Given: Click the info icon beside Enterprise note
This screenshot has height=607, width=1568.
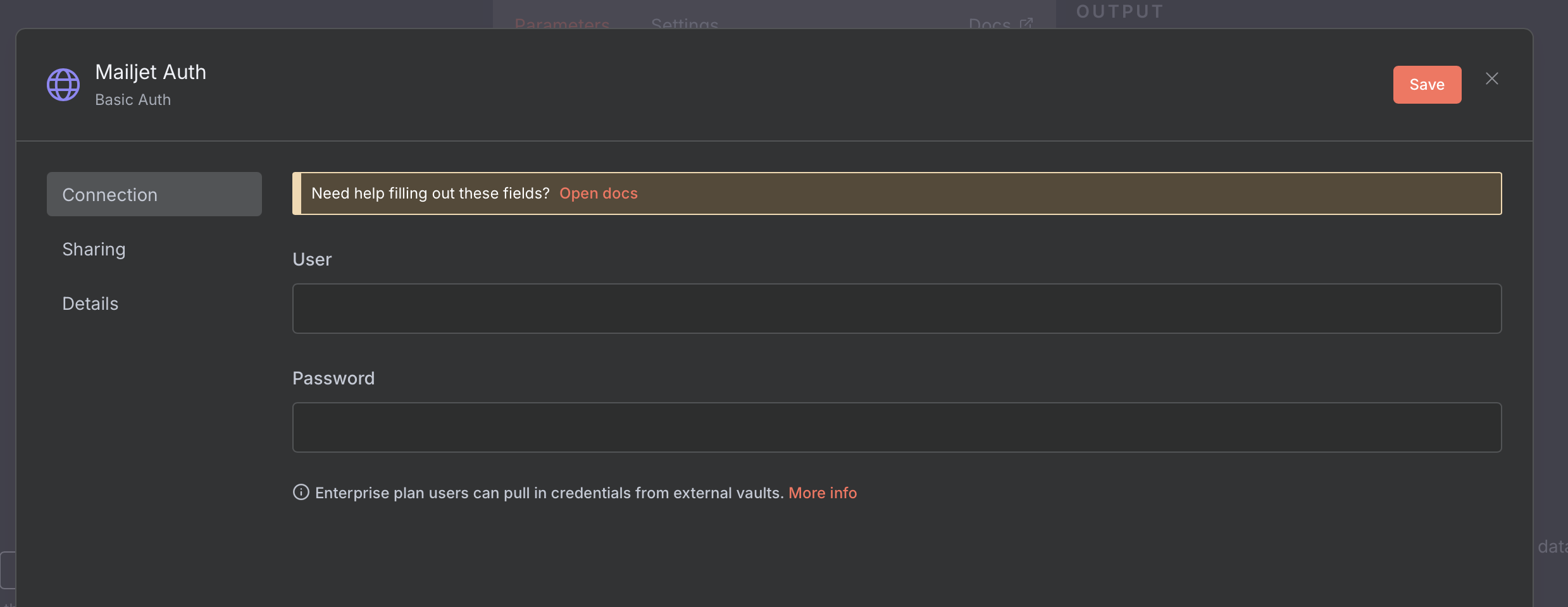Looking at the screenshot, I should (301, 492).
